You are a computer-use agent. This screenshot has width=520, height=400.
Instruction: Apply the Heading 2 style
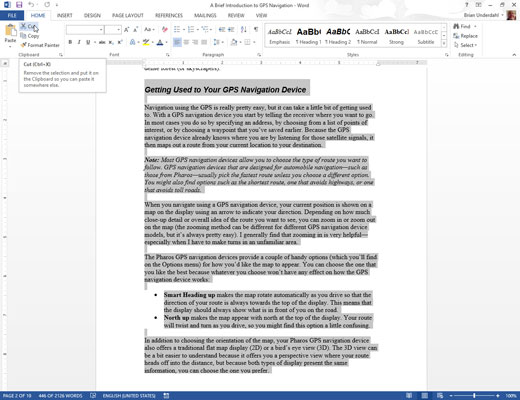pos(338,36)
